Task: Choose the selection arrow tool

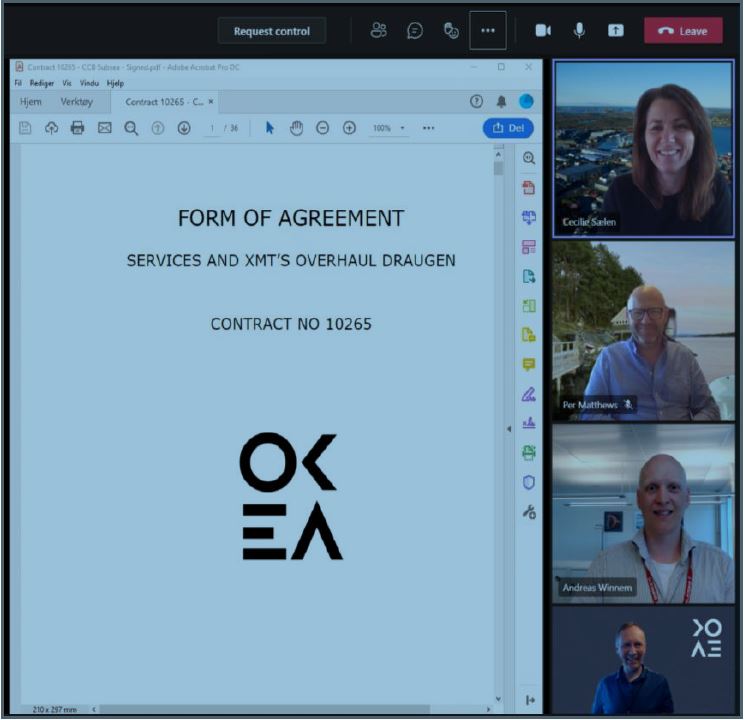Action: pyautogui.click(x=269, y=128)
